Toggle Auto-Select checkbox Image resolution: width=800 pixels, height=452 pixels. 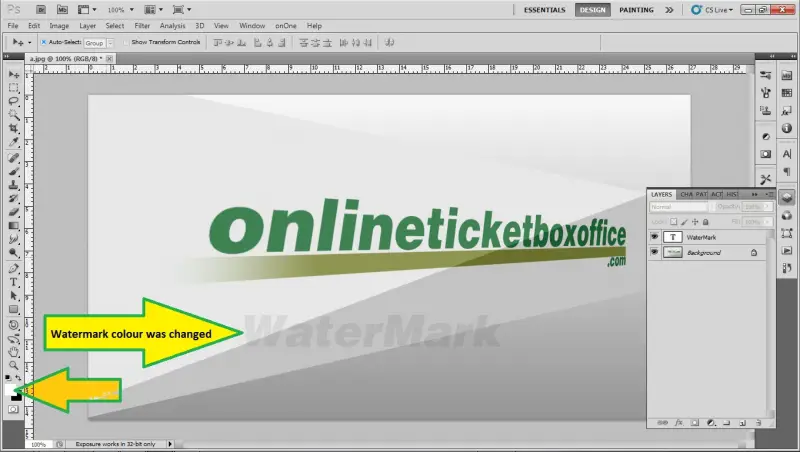click(x=43, y=42)
